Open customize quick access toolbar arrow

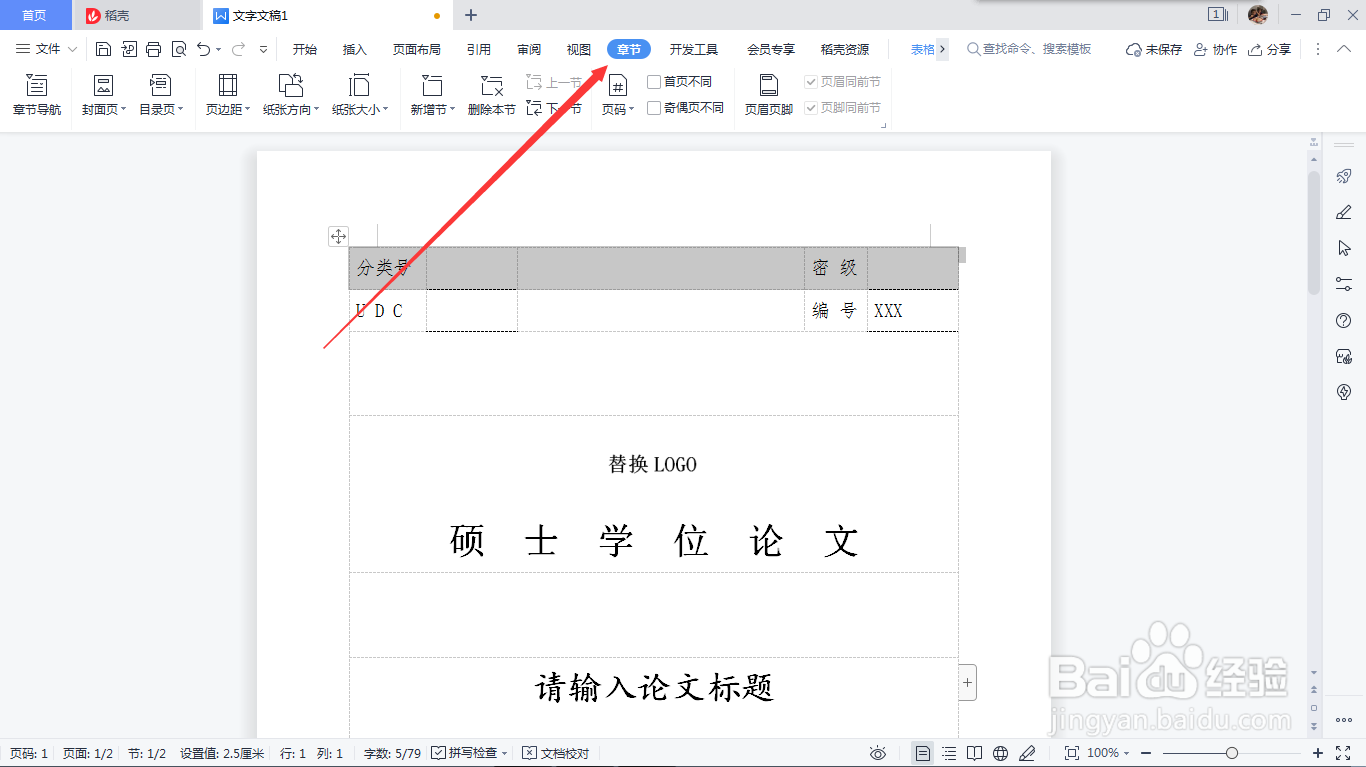[x=263, y=49]
